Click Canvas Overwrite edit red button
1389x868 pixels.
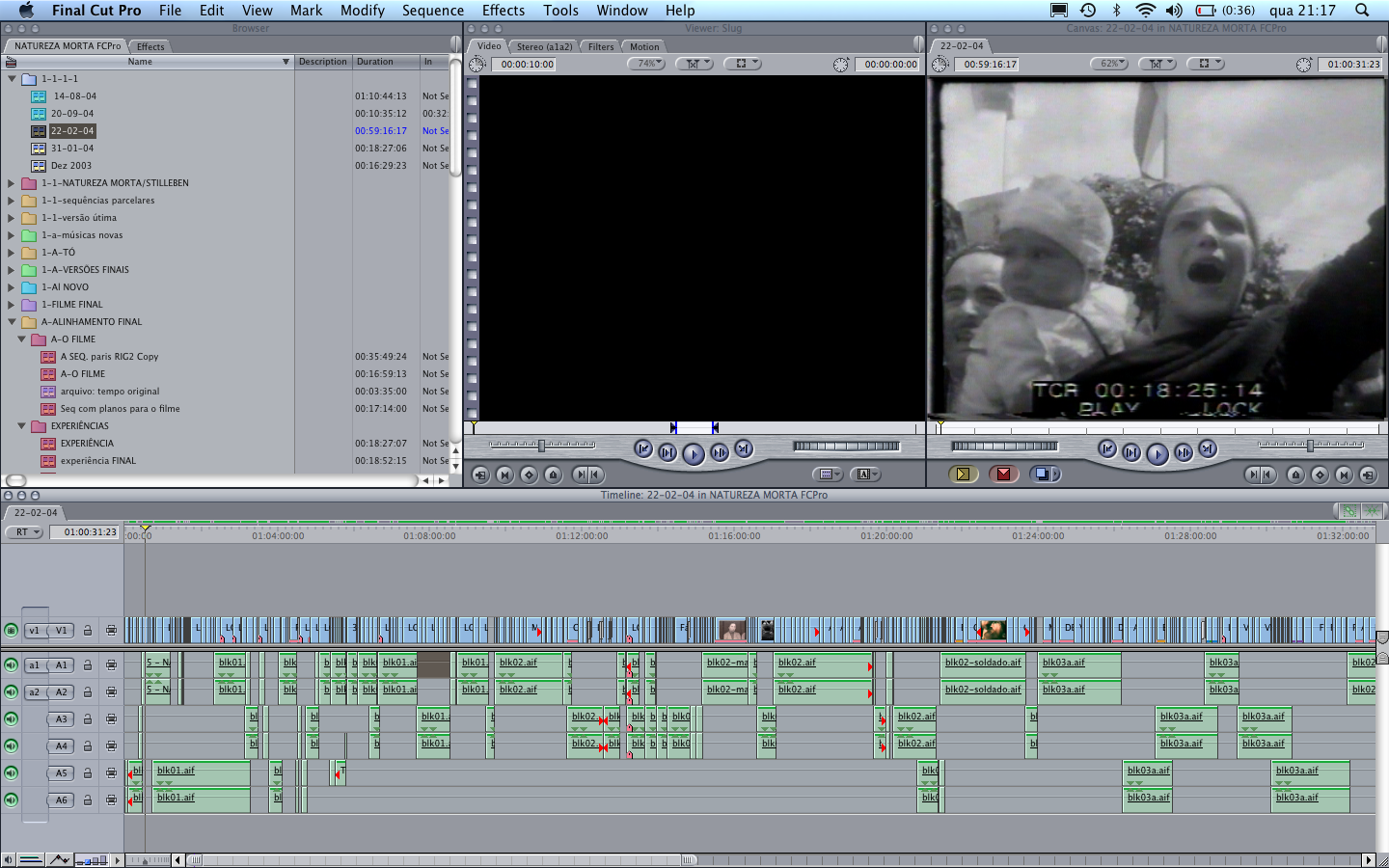tap(1003, 474)
